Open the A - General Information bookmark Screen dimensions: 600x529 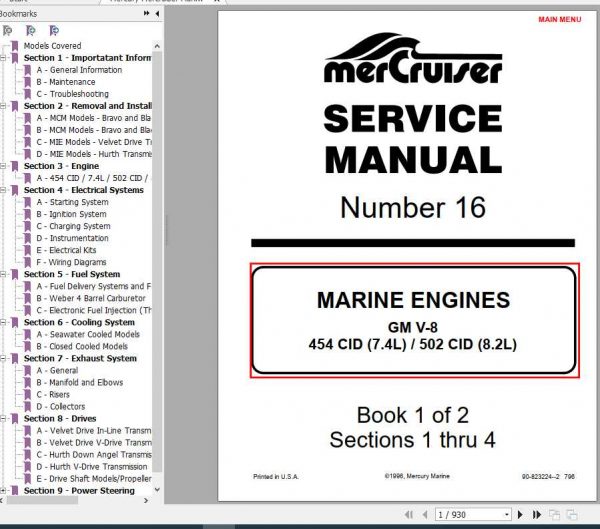tap(79, 70)
